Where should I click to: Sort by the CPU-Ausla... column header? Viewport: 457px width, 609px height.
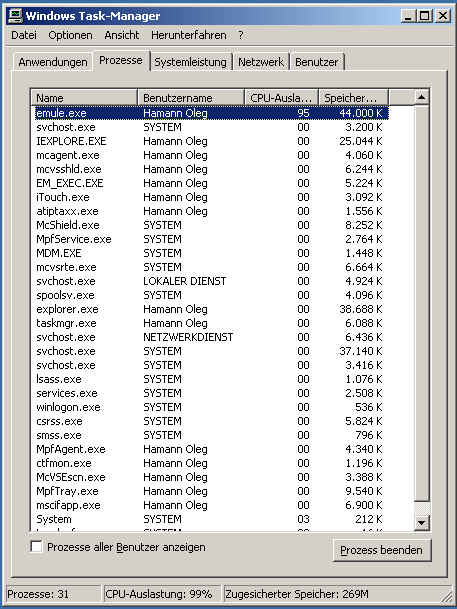pos(281,98)
